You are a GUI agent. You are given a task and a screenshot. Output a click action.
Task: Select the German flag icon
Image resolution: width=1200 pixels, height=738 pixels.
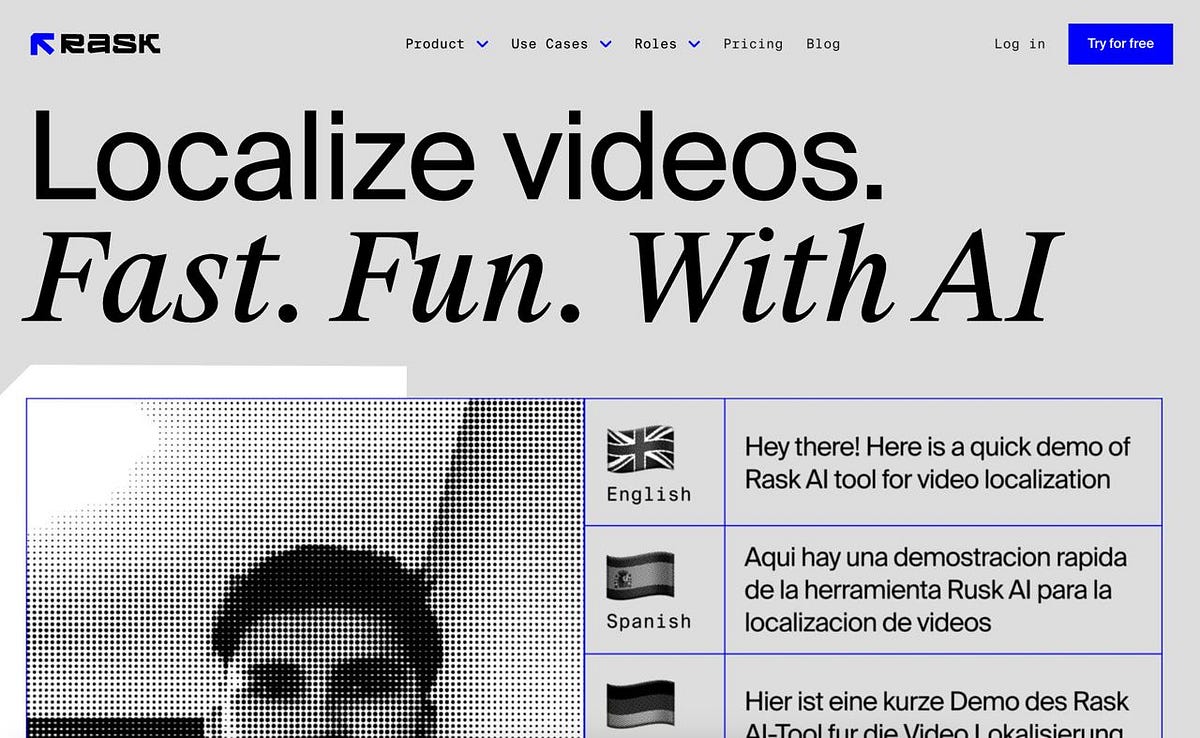pos(641,706)
